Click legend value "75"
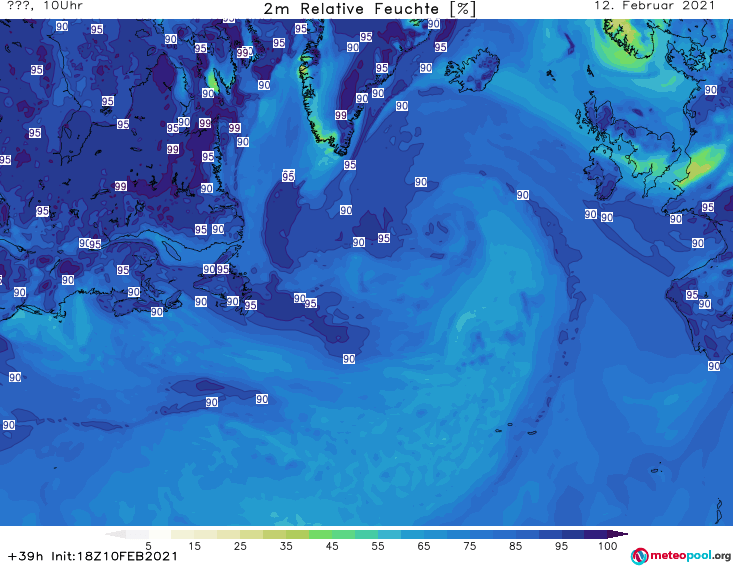The height and width of the screenshot is (566, 733). tap(469, 546)
